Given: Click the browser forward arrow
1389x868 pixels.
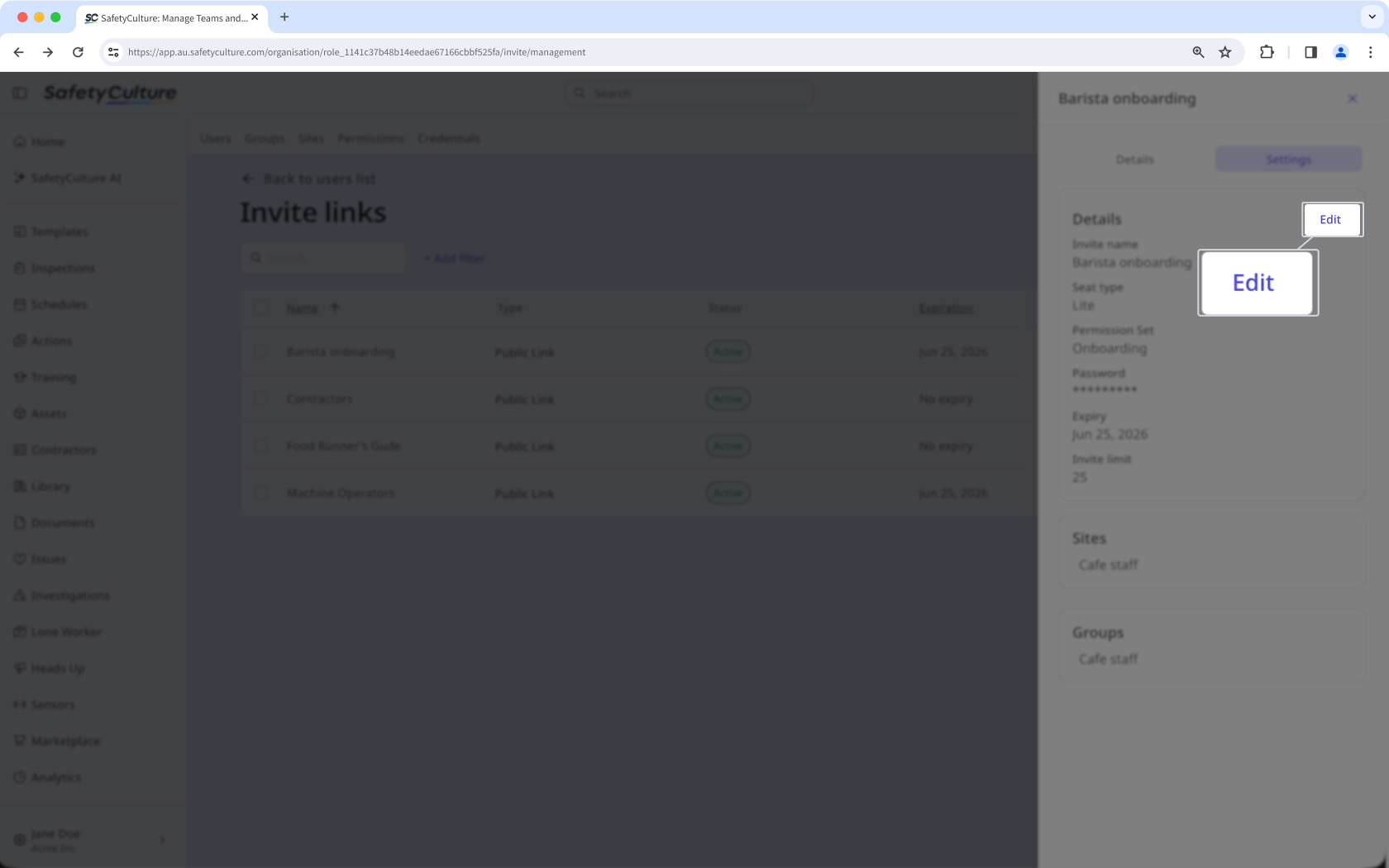Looking at the screenshot, I should coord(48,52).
